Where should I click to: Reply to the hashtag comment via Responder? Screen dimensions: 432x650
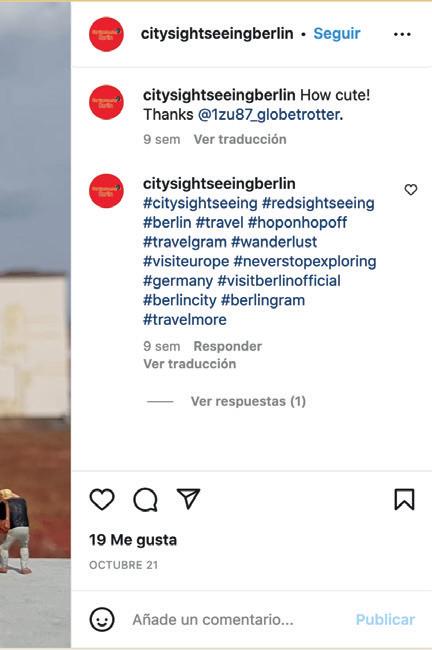[x=228, y=346]
